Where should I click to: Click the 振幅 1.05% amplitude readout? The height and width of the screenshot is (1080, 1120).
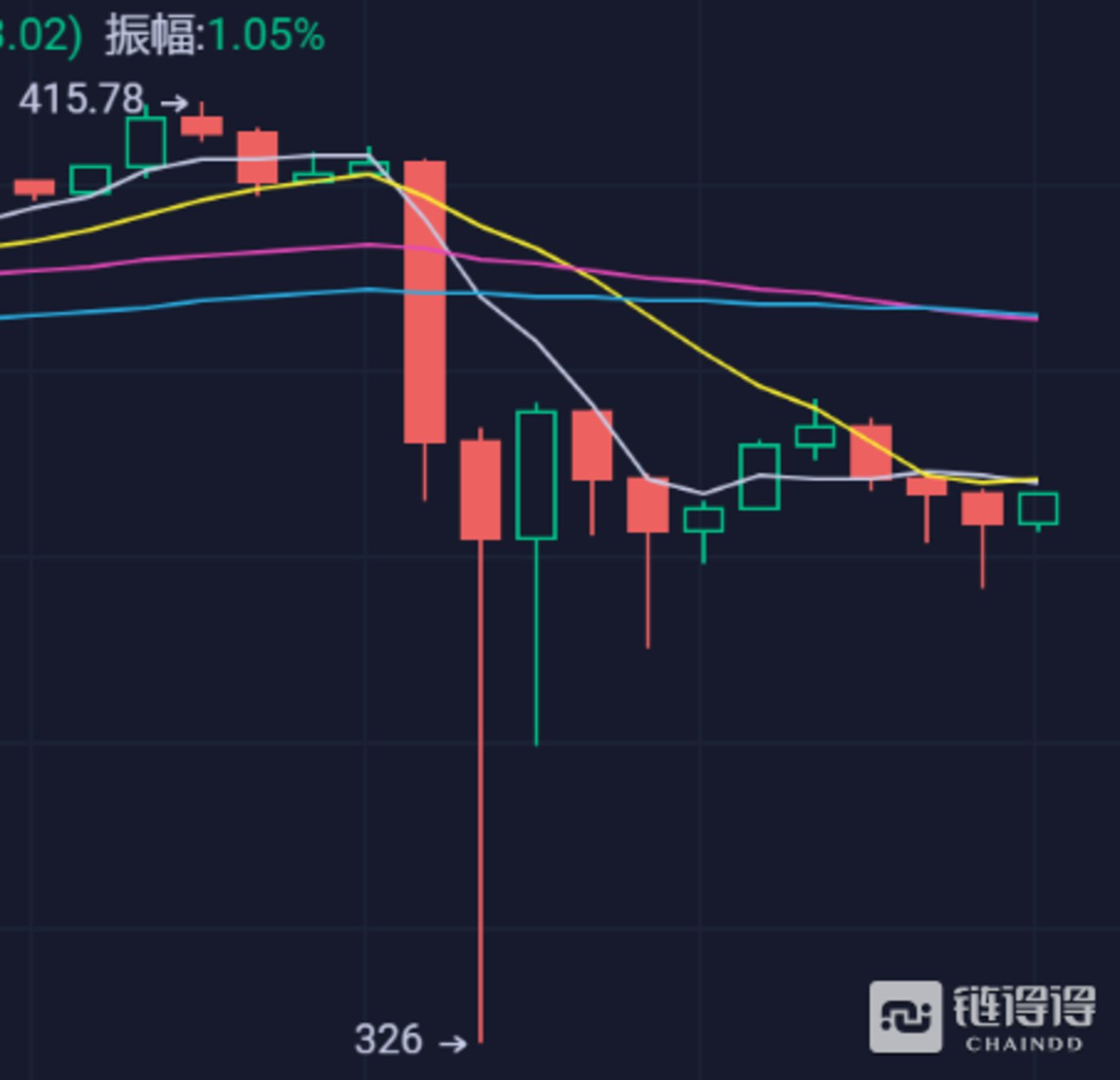(214, 36)
